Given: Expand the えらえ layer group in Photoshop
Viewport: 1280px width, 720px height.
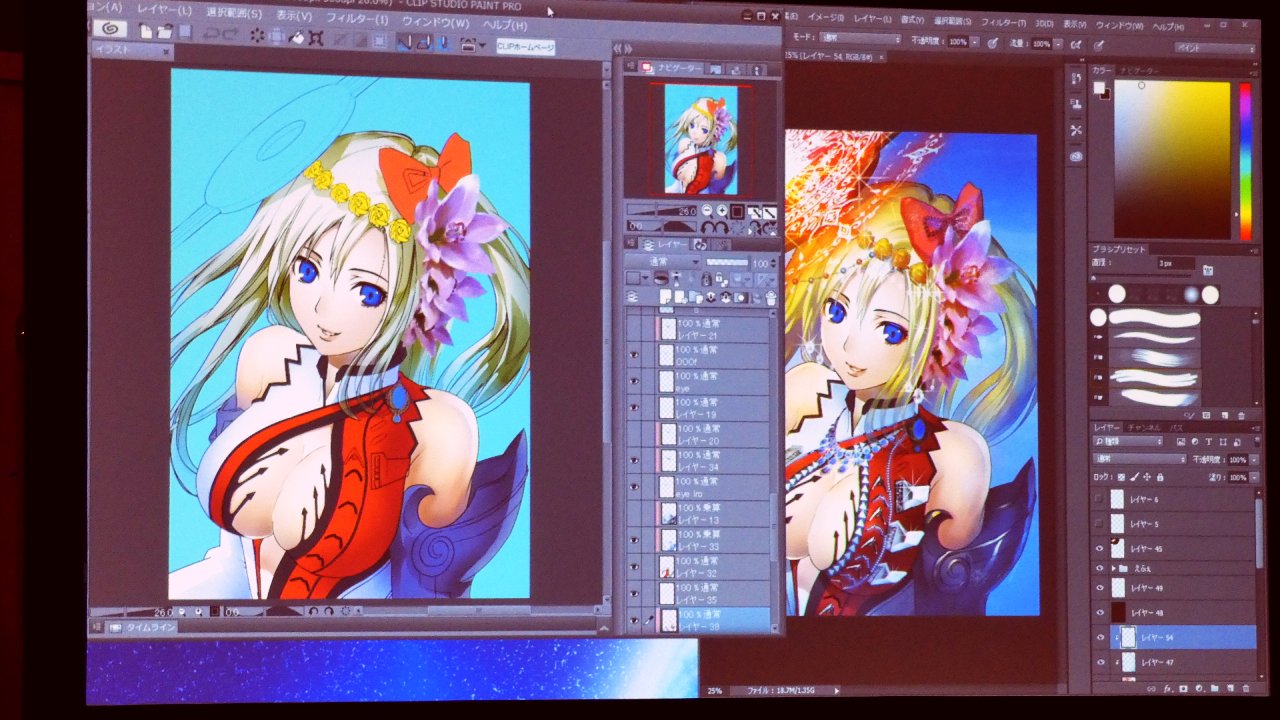Looking at the screenshot, I should tap(1115, 568).
